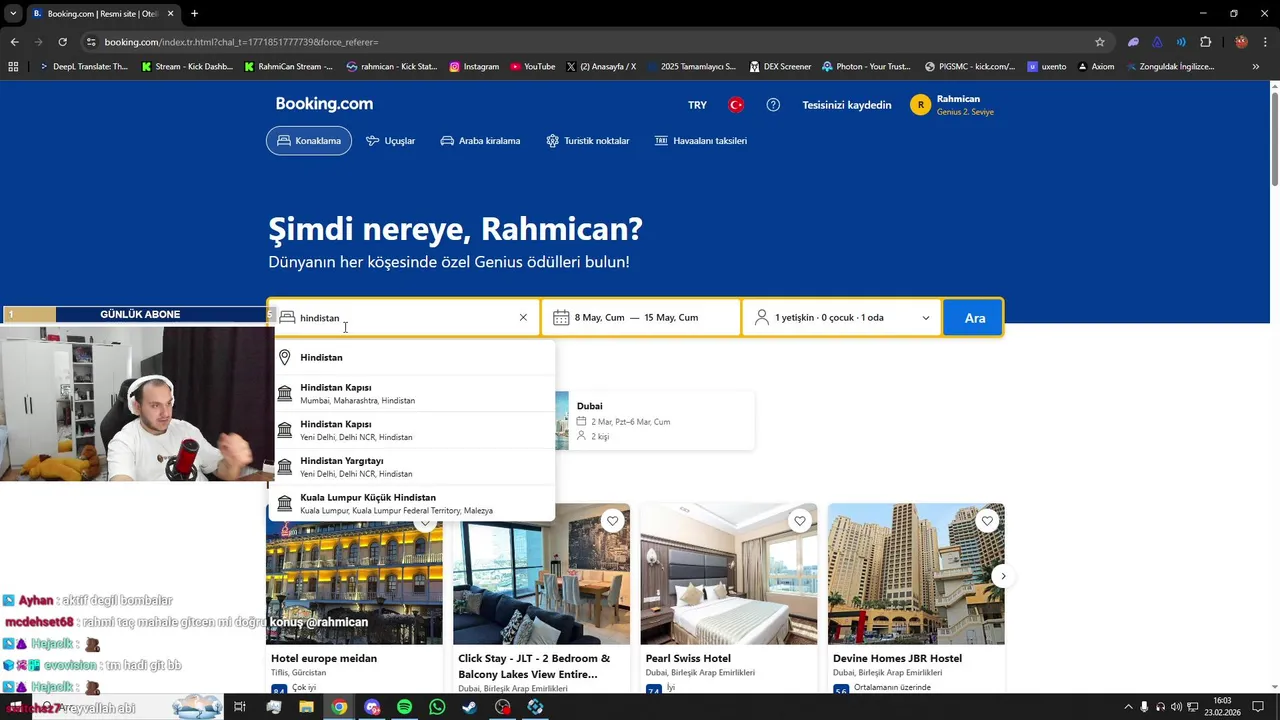Open Spotify from taskbar
The height and width of the screenshot is (720, 1280).
pos(404,707)
